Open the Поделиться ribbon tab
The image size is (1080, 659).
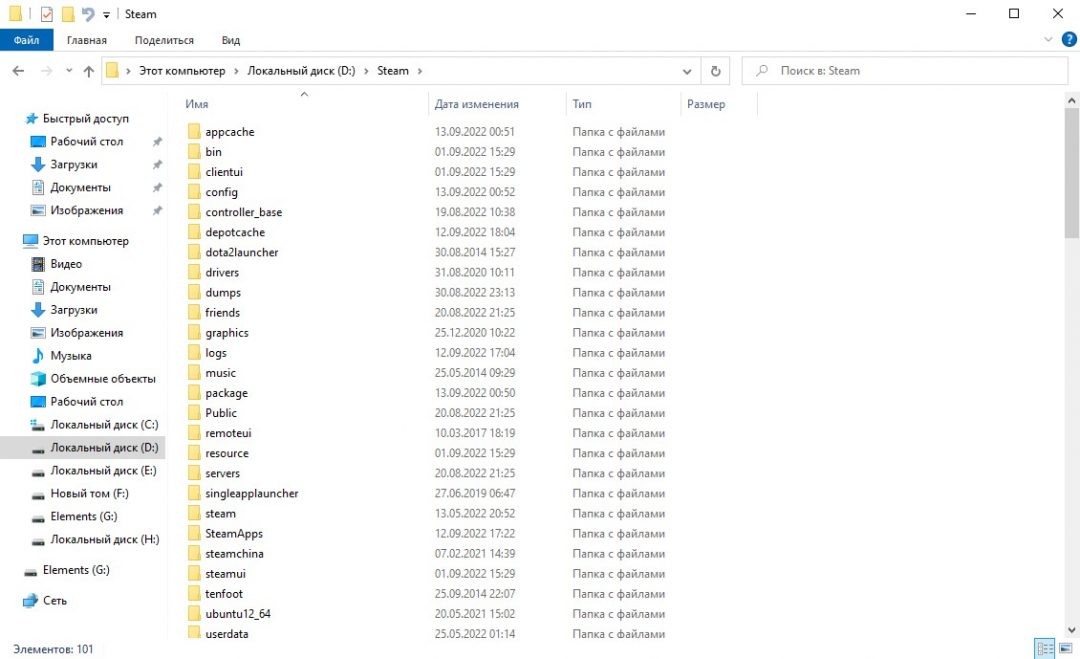tap(164, 40)
